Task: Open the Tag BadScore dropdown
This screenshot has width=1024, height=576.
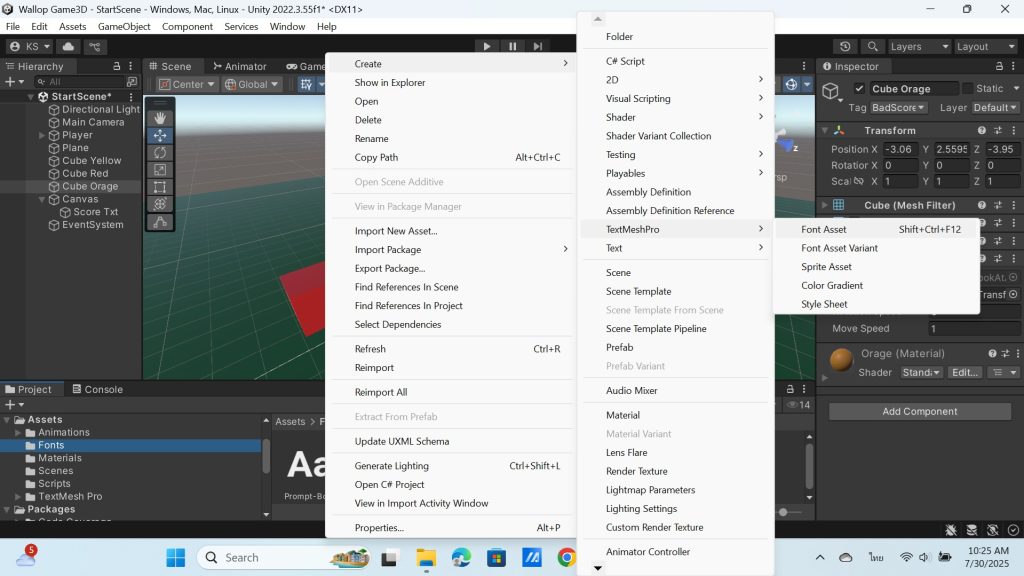Action: click(899, 108)
